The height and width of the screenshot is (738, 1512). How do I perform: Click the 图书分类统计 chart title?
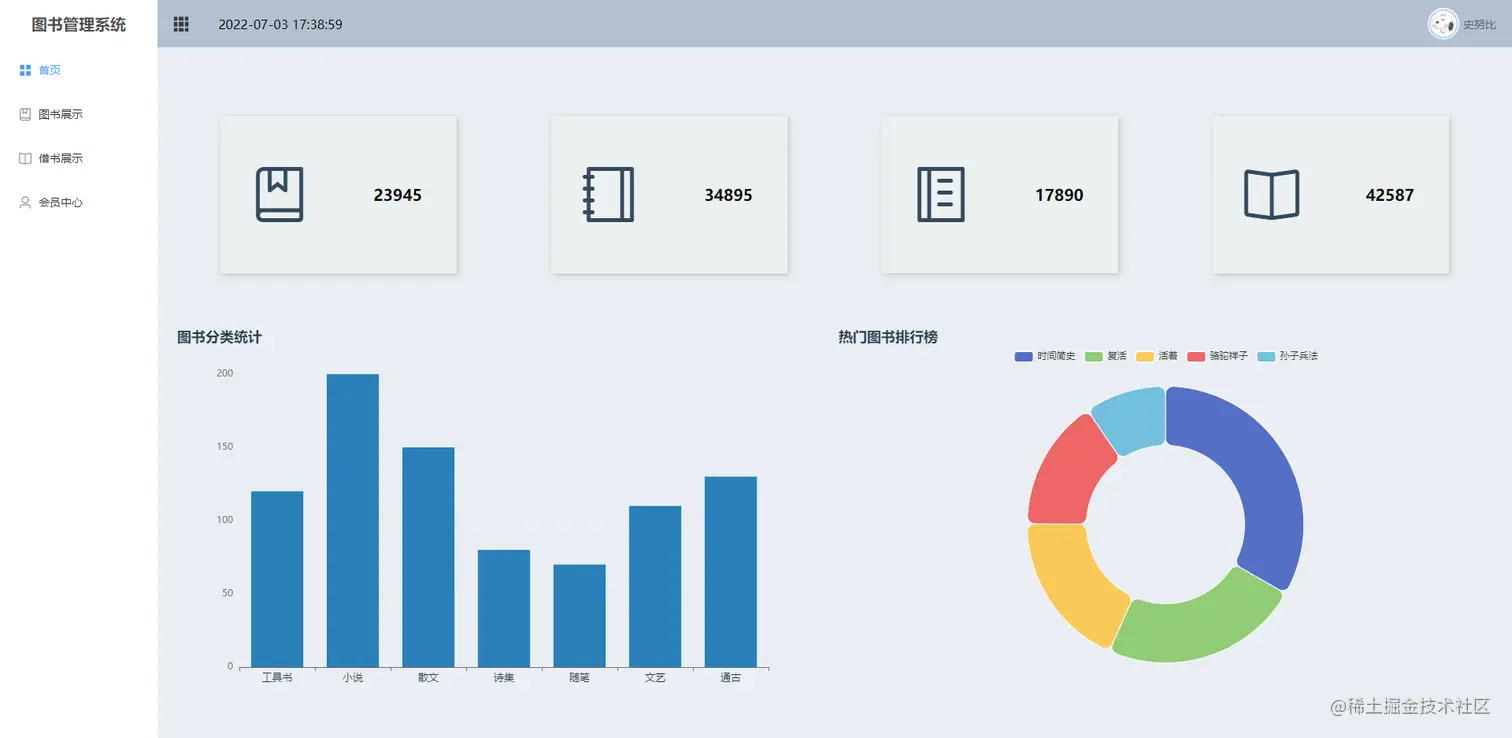click(x=219, y=338)
